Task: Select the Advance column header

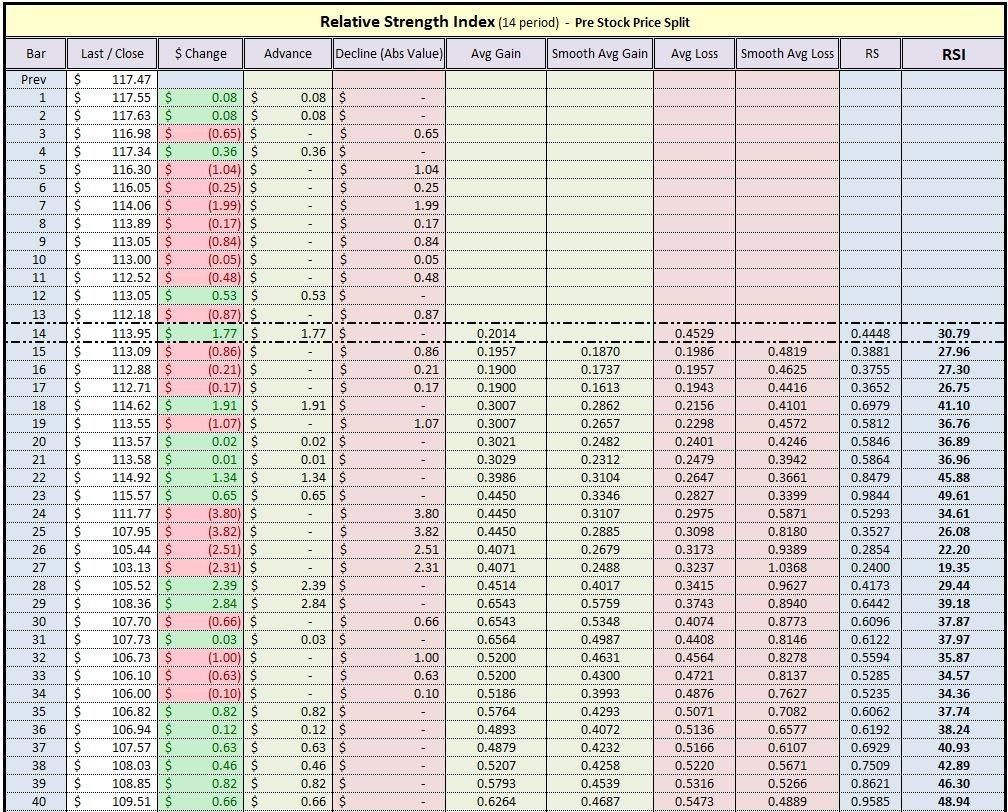Action: click(287, 54)
